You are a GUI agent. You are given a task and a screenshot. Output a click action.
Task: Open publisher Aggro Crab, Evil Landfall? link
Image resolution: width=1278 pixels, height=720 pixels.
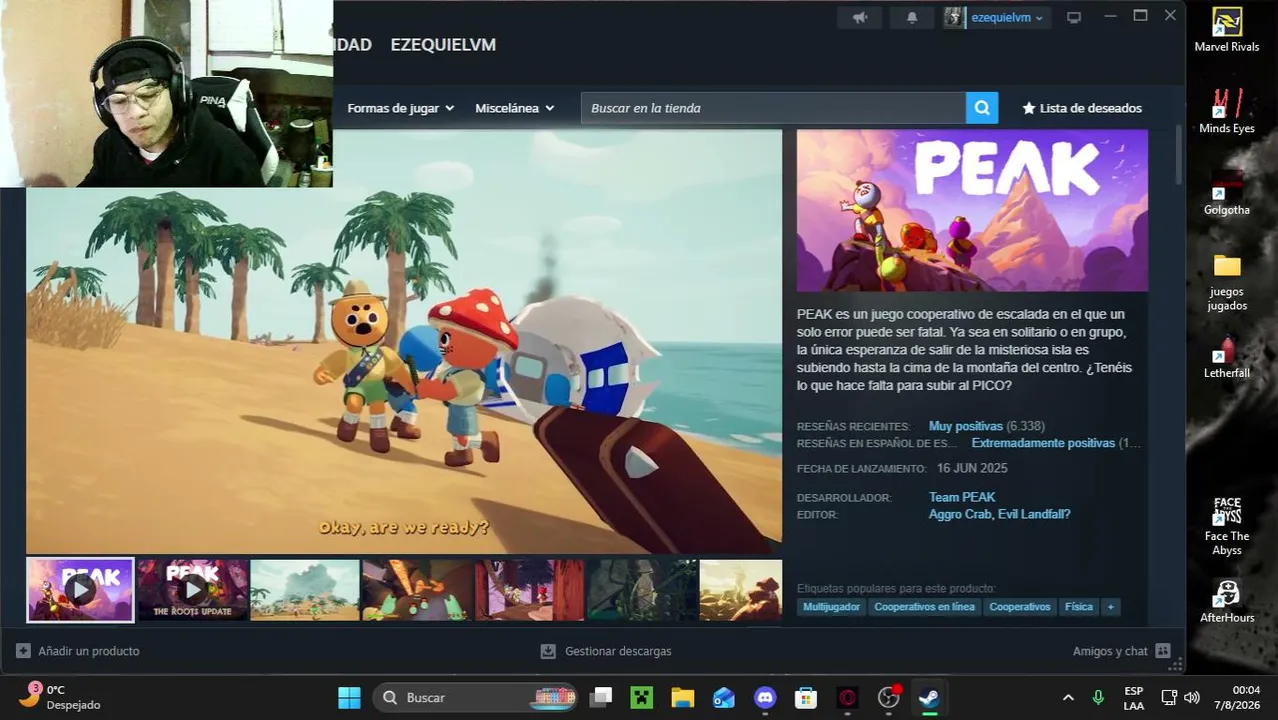point(999,514)
